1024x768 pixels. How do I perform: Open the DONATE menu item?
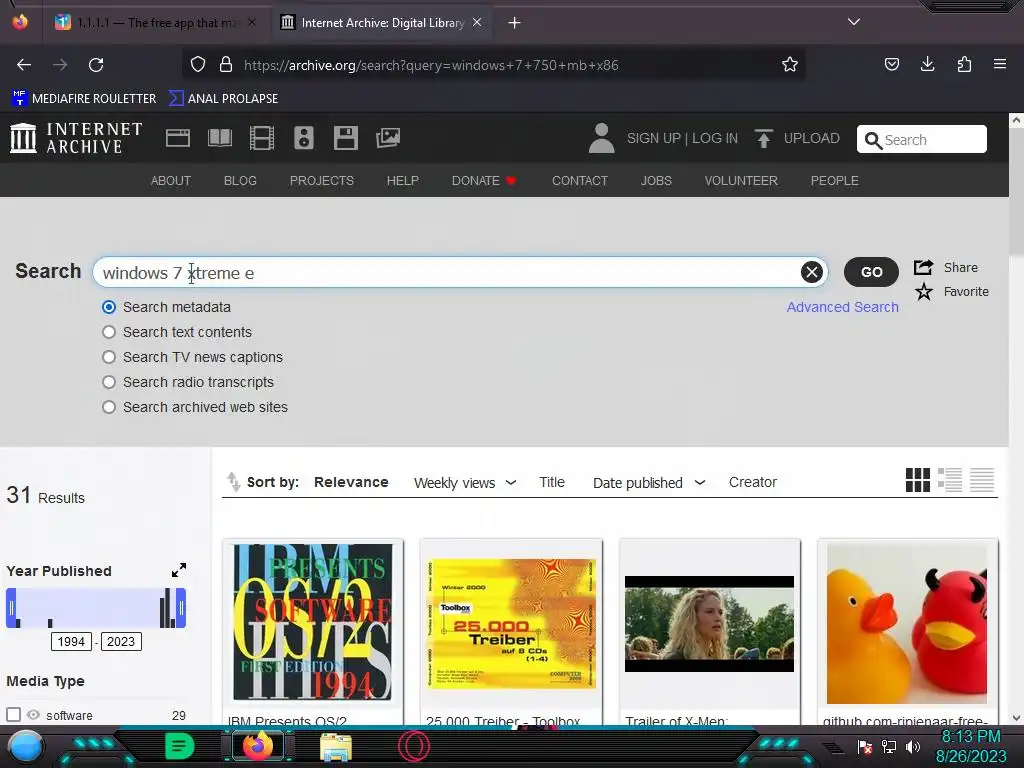(484, 180)
